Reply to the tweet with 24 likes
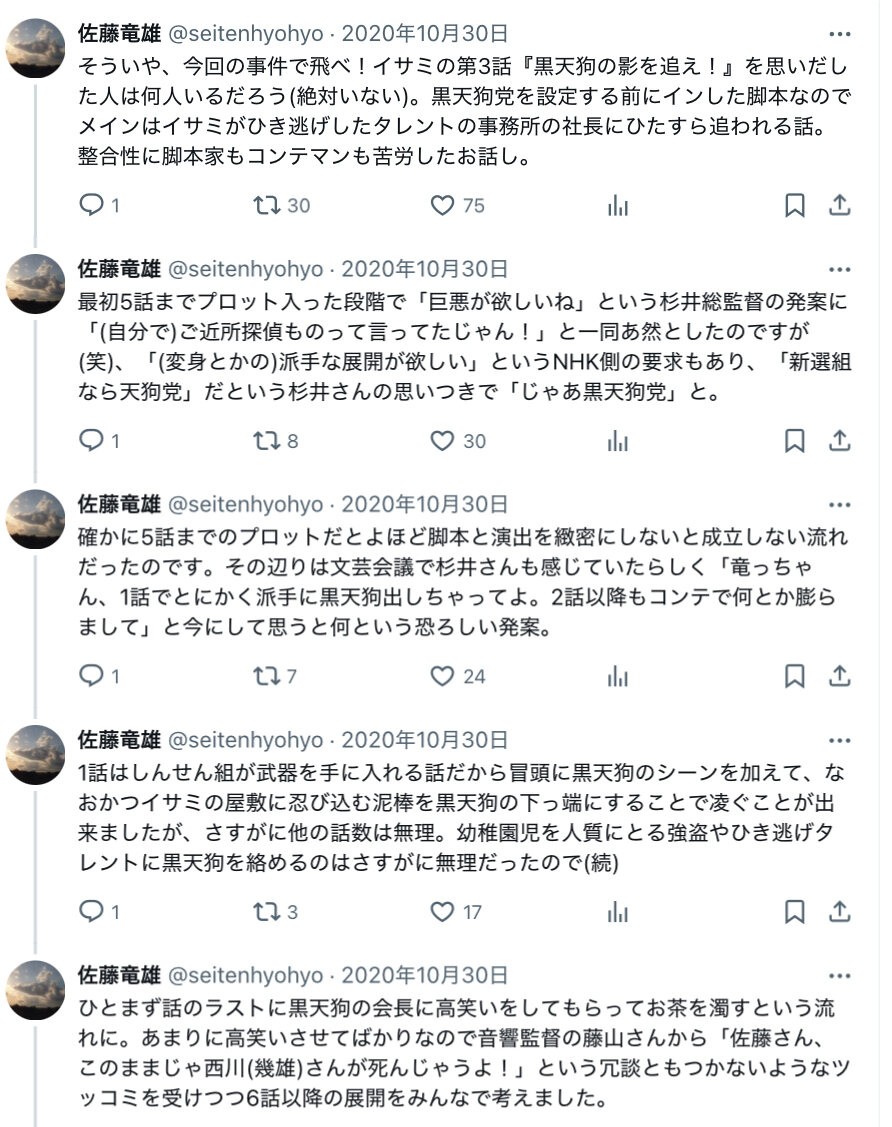 coord(92,676)
